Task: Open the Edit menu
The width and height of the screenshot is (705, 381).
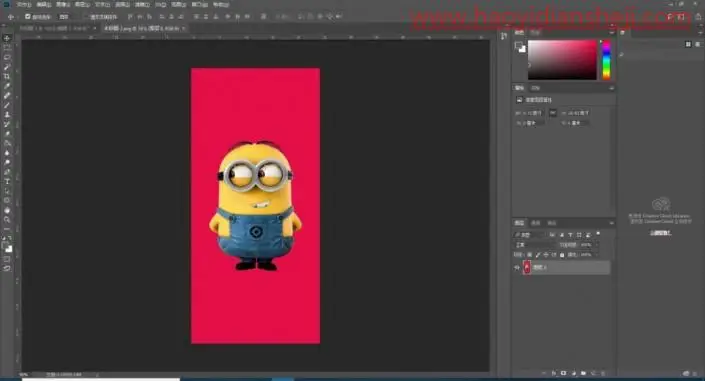Action: [x=44, y=4]
